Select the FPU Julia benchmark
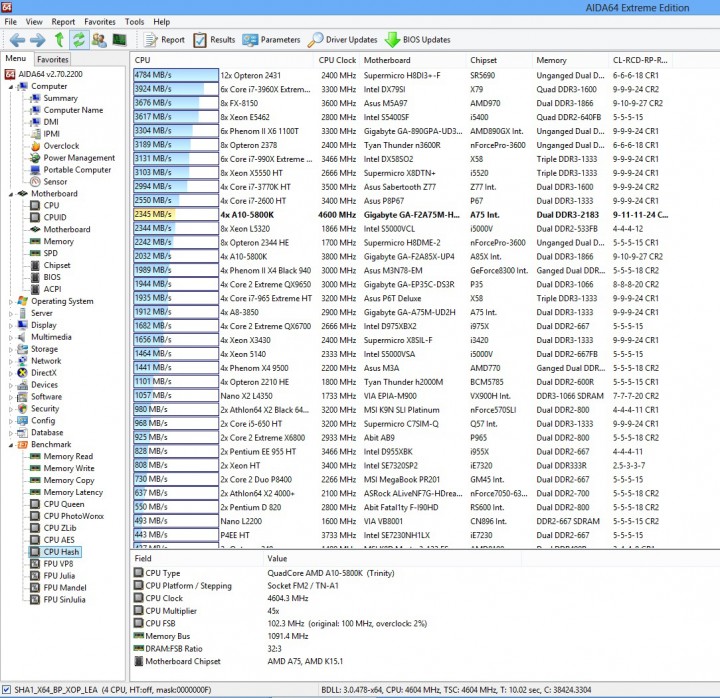The image size is (720, 698). [53, 575]
